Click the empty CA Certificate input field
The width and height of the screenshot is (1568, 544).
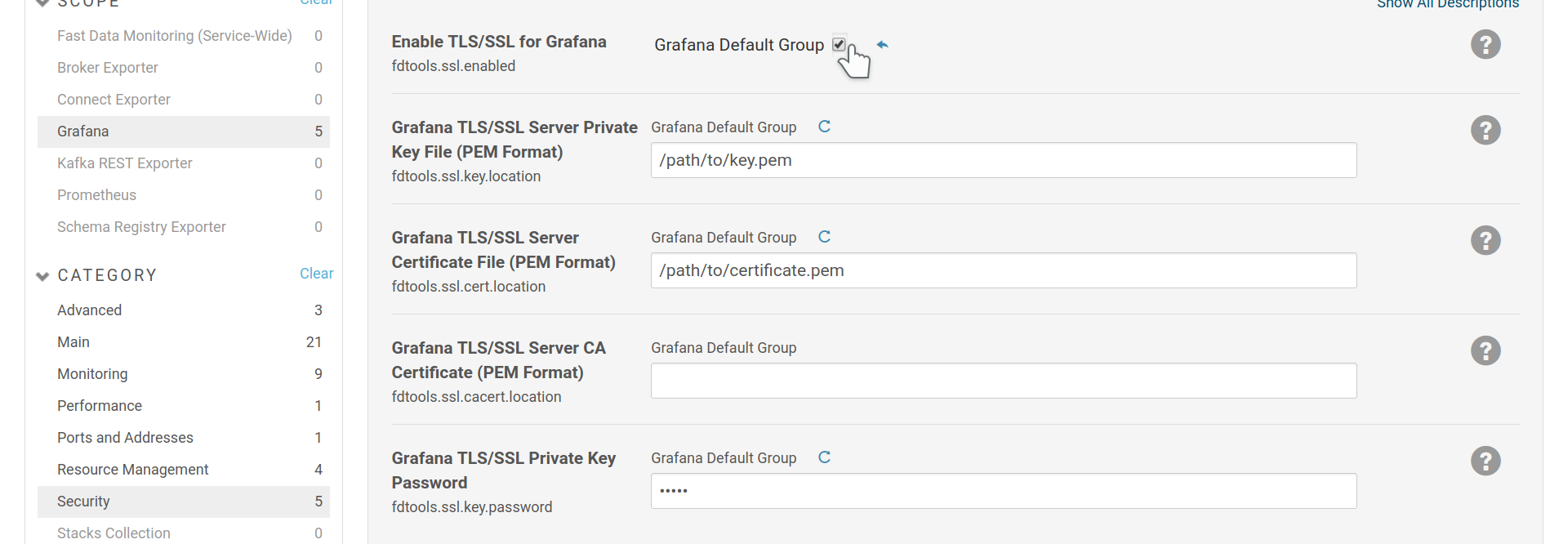[1004, 381]
